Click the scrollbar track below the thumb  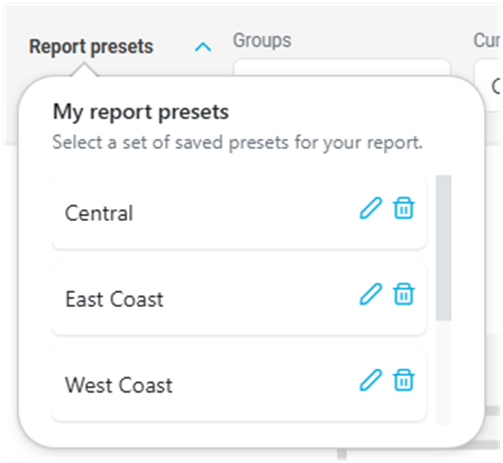coord(443,373)
